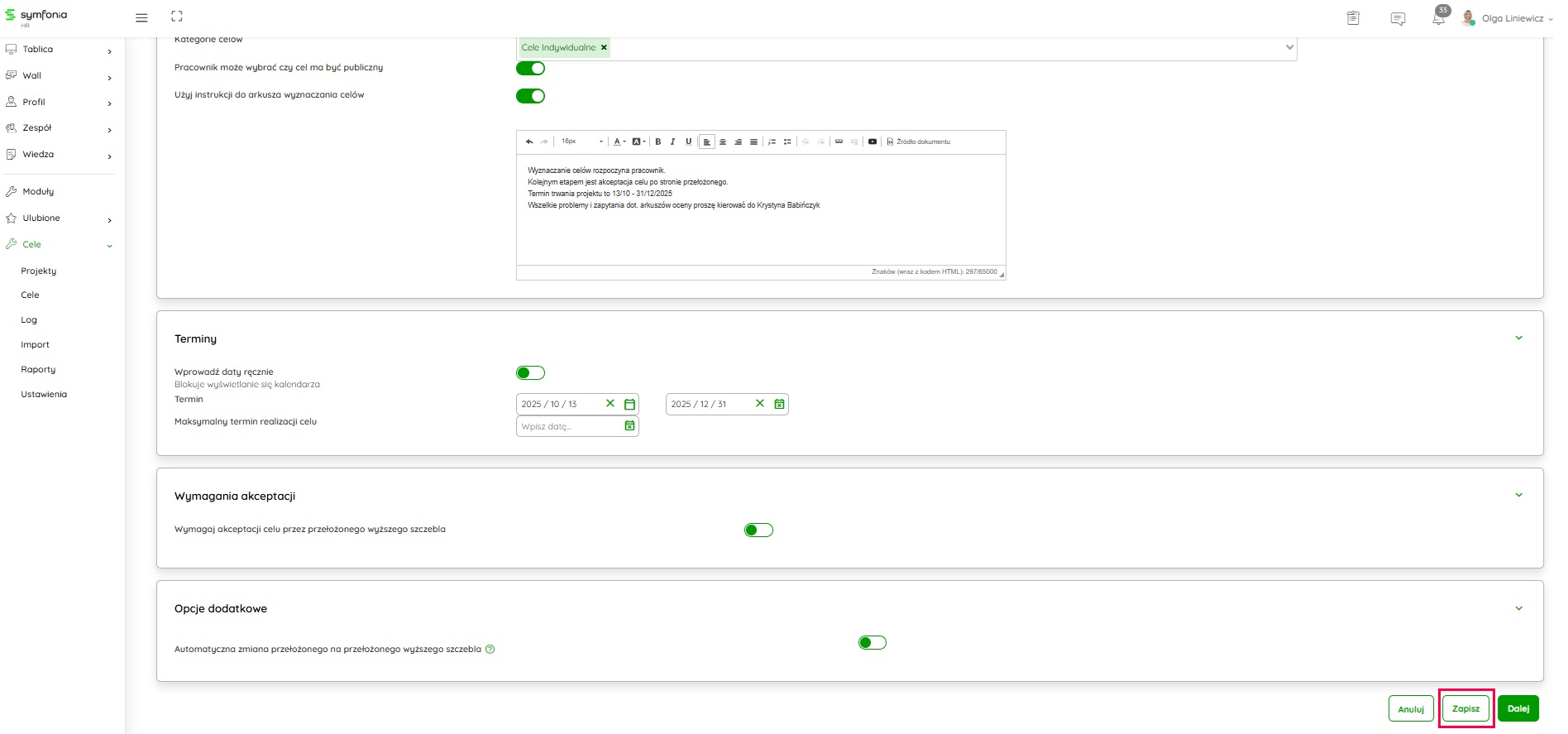Open calendar for start date 2025/10/13
This screenshot has height=734, width=1568.
click(629, 404)
